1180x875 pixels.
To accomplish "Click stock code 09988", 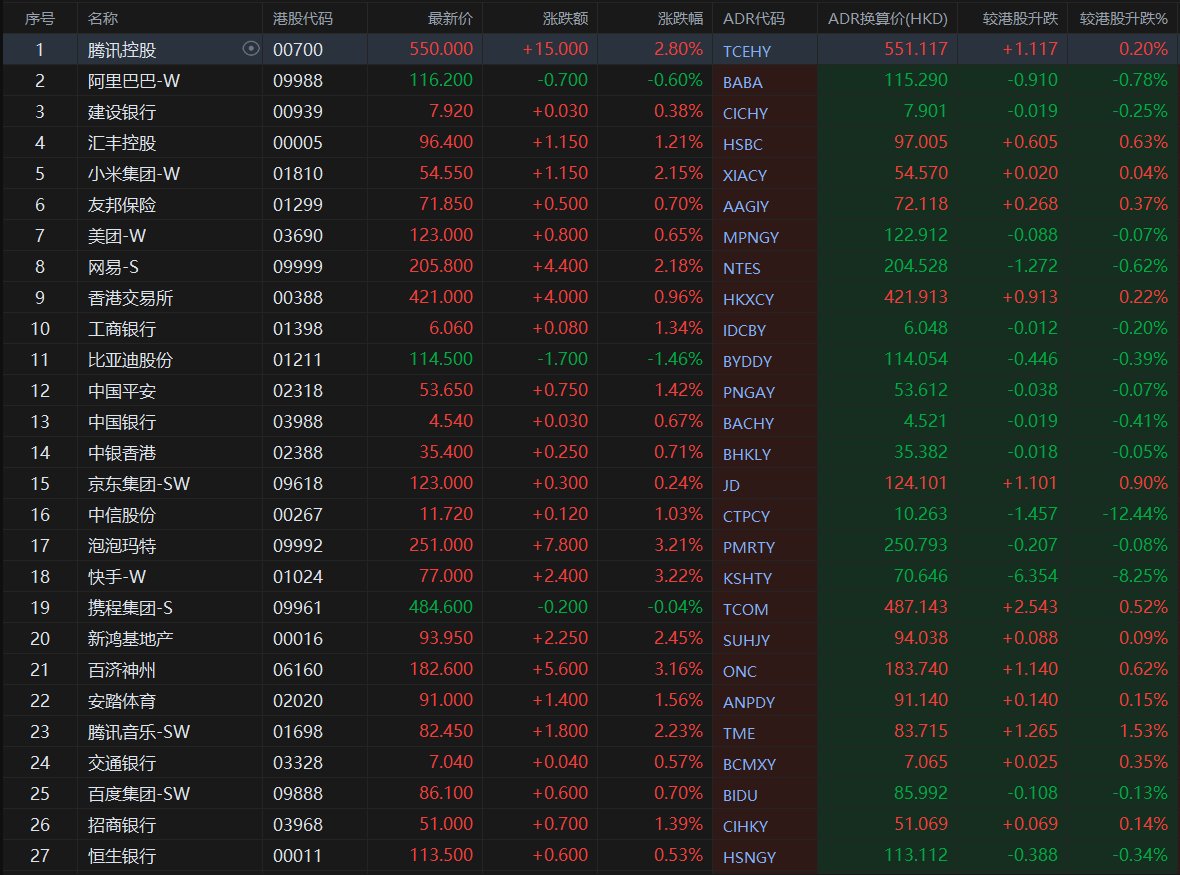I will click(x=298, y=81).
